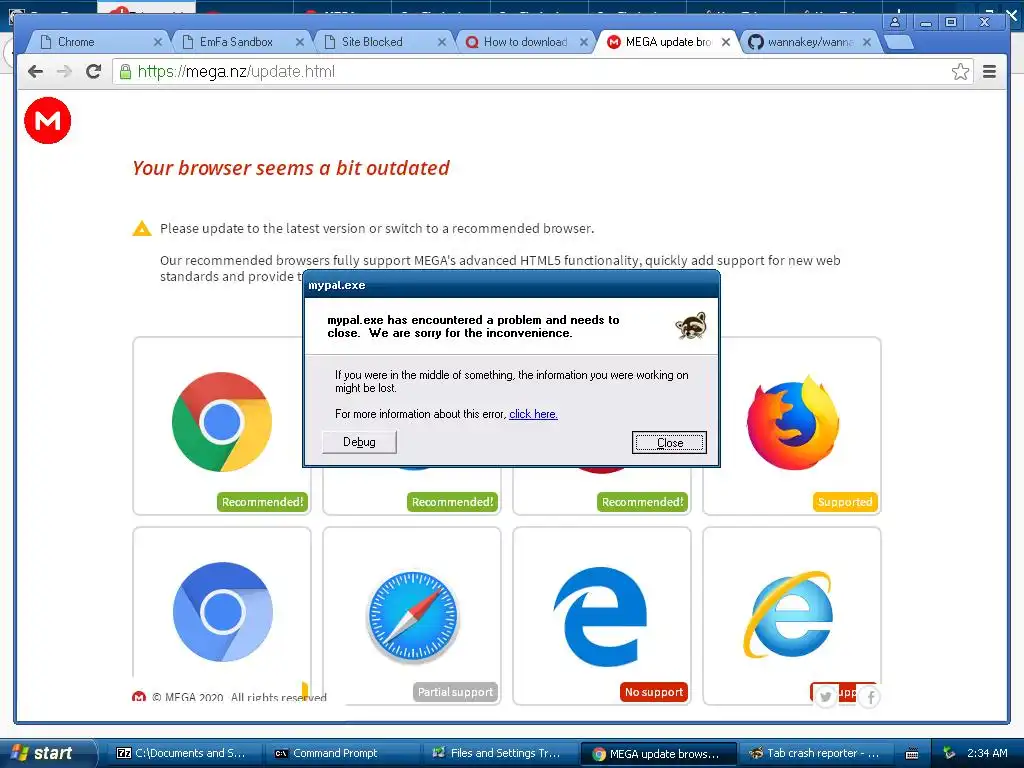
Task: Close the wannakey/wanna tab
Action: pyautogui.click(x=867, y=42)
